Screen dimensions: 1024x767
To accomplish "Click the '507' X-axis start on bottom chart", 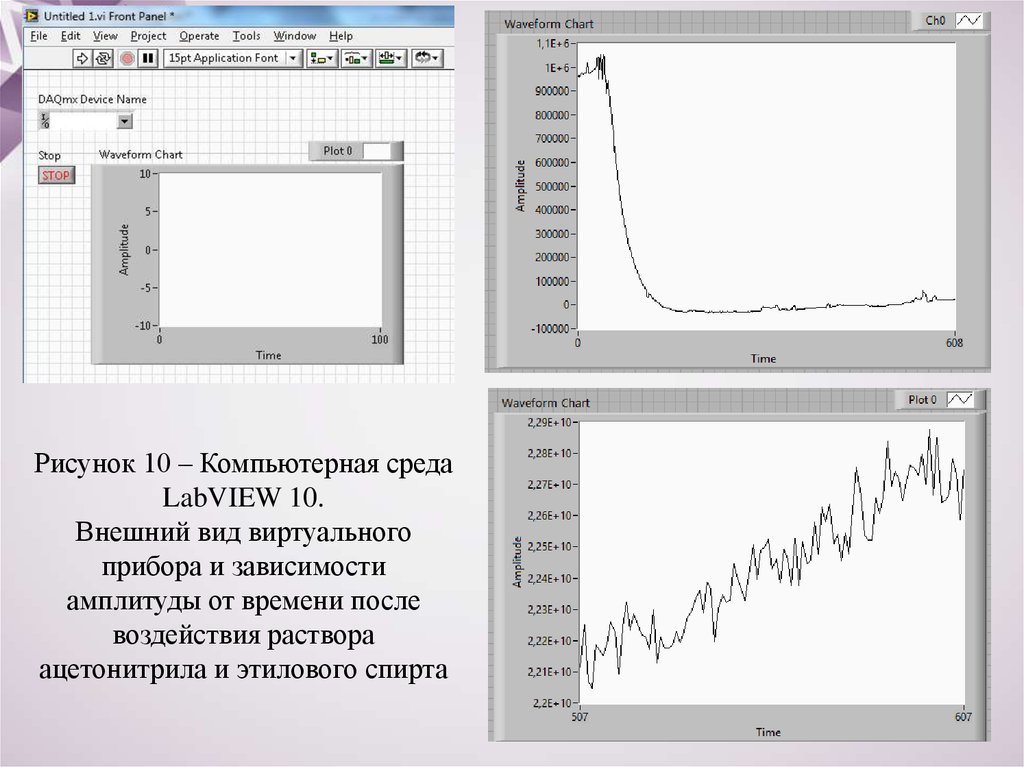I will (x=580, y=717).
